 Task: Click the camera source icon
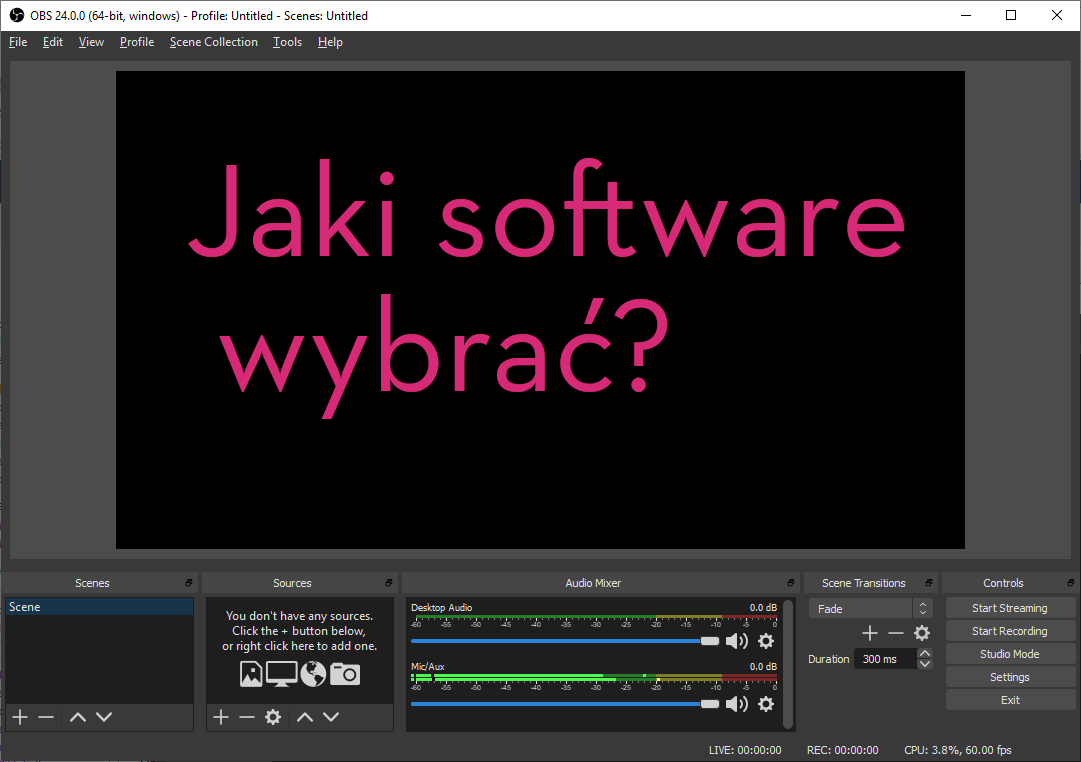[x=345, y=674]
